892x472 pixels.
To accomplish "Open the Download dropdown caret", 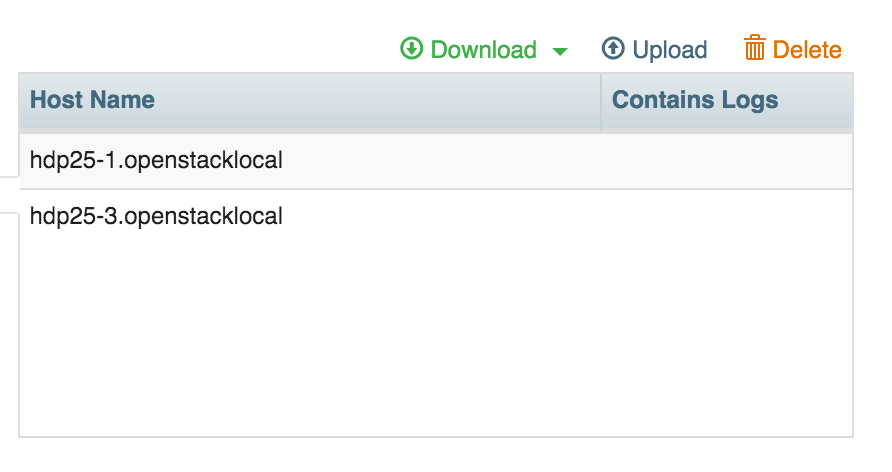I will point(560,51).
